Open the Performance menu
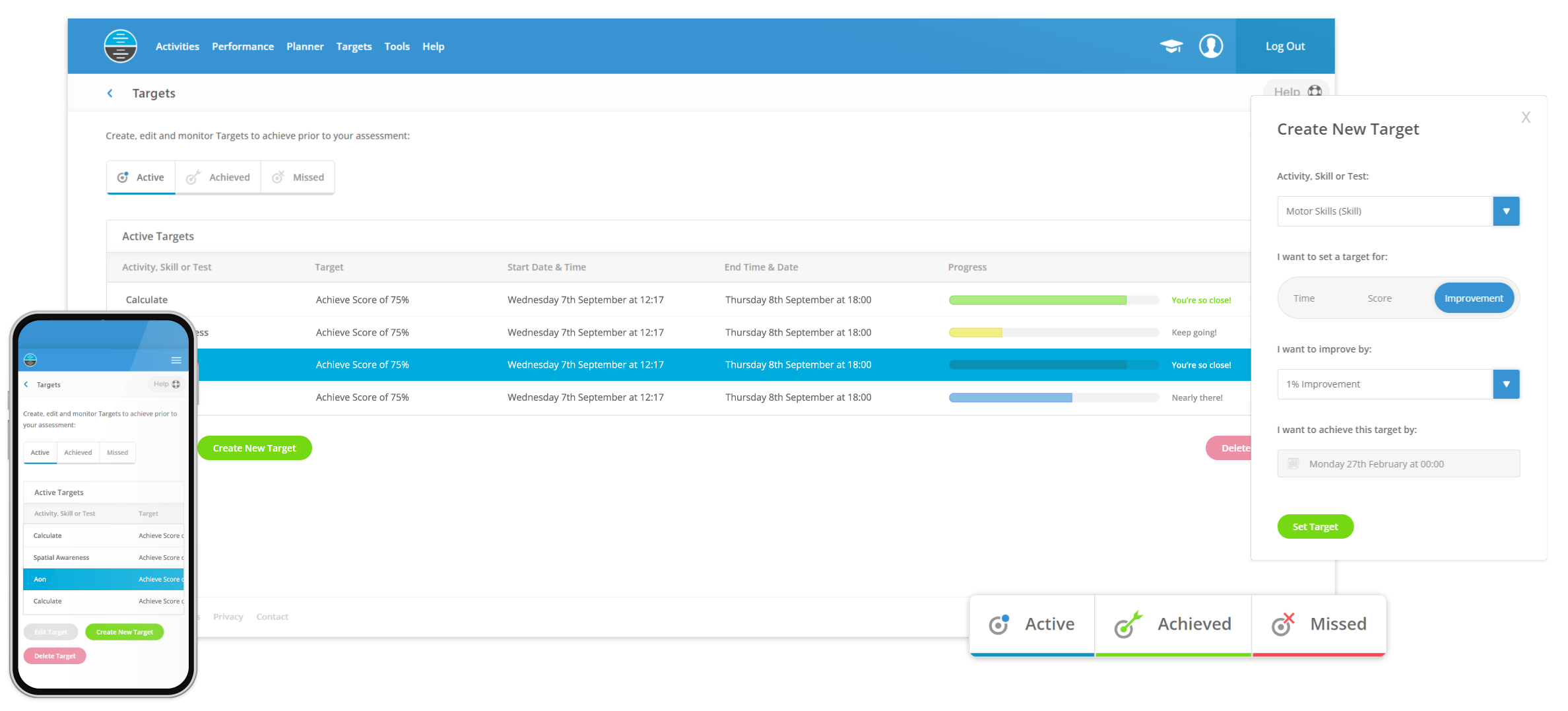The image size is (1568, 711). (242, 46)
